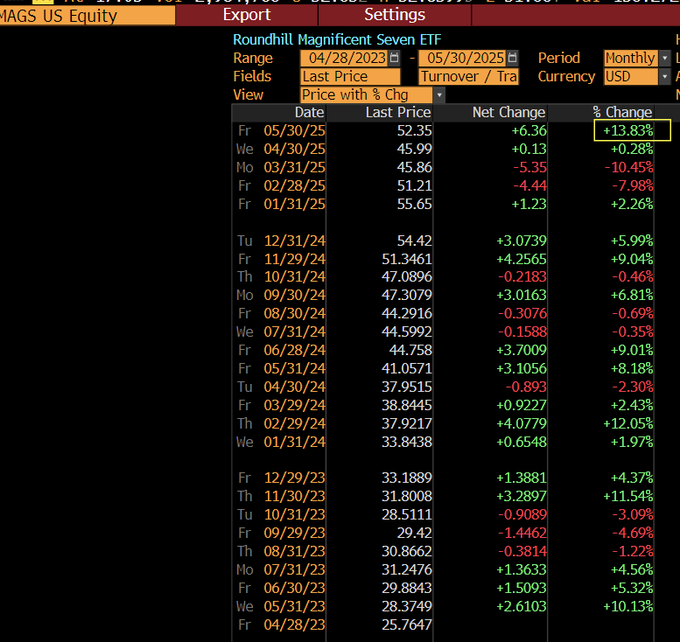Viewport: 680px width, 642px height.
Task: Click the +5.32% change value
Action: pos(632,588)
